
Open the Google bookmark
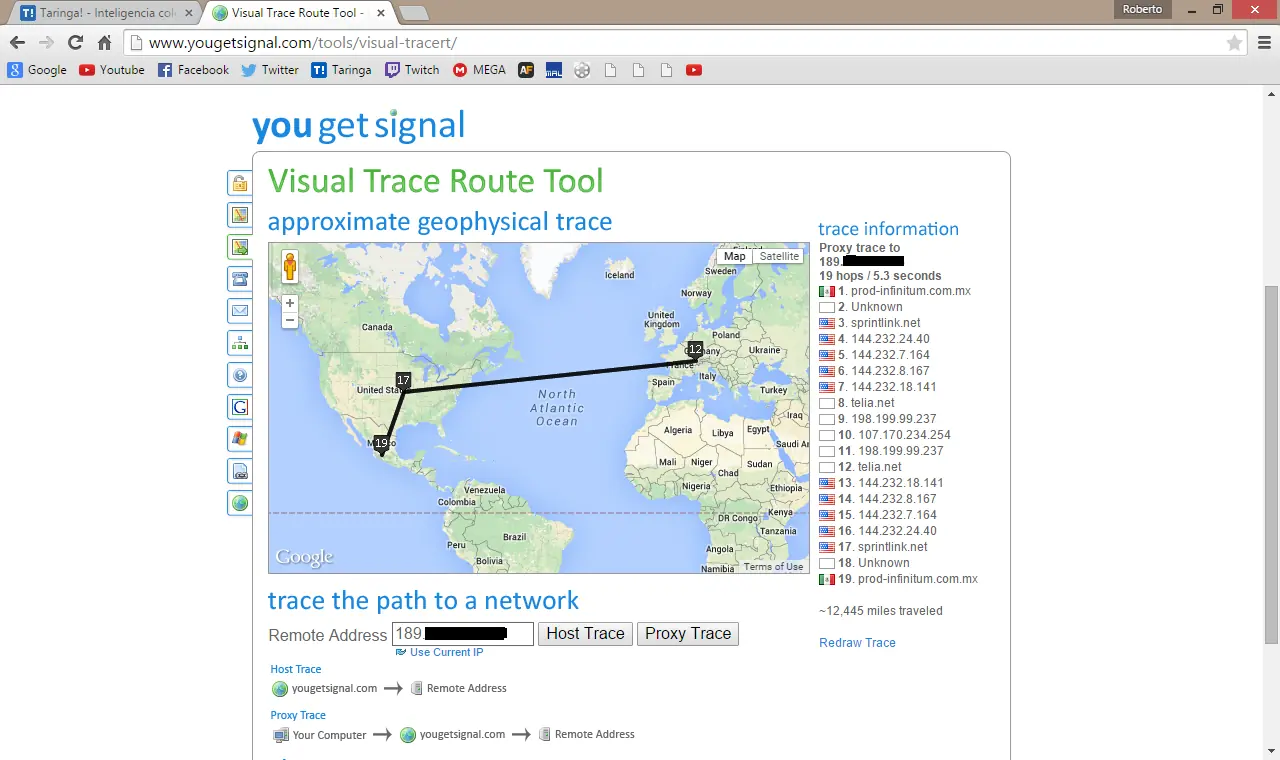point(37,70)
